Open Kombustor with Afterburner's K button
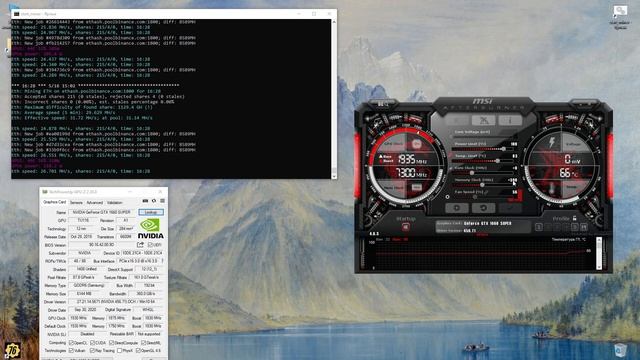Image resolution: width=640 pixels, height=360 pixels. point(457,120)
